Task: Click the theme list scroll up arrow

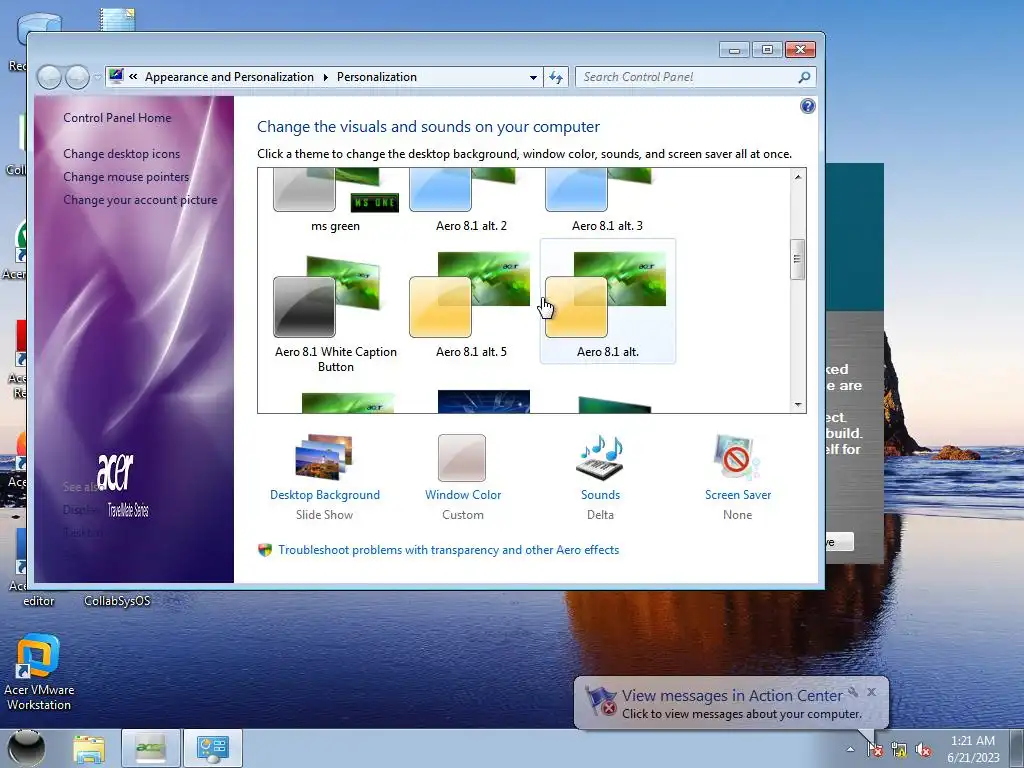Action: [x=797, y=176]
